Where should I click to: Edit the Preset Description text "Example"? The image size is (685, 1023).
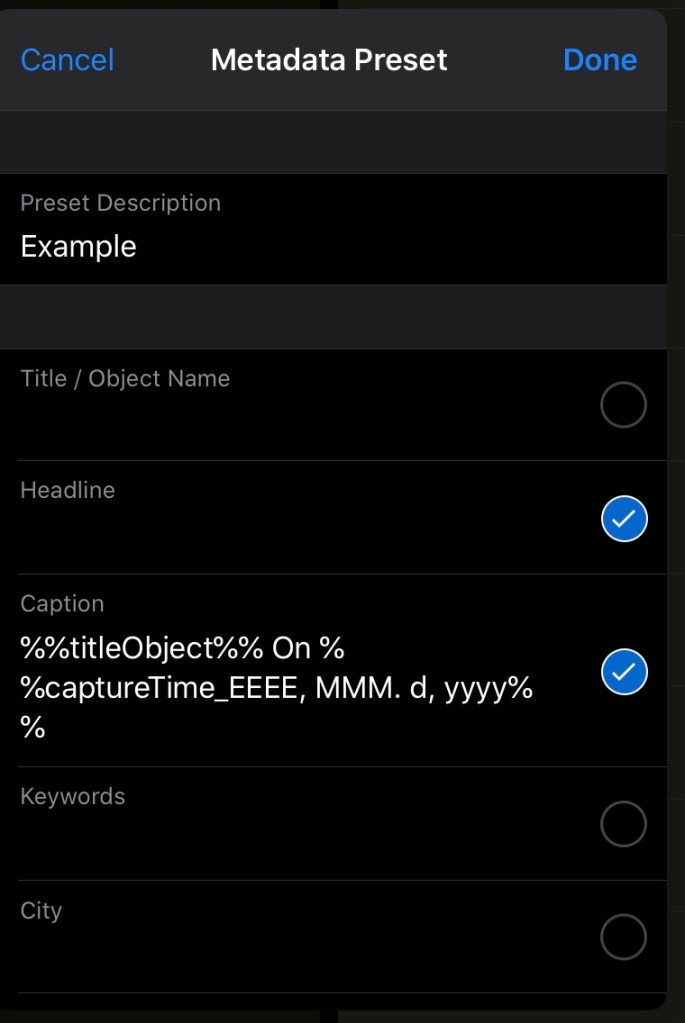[x=79, y=246]
